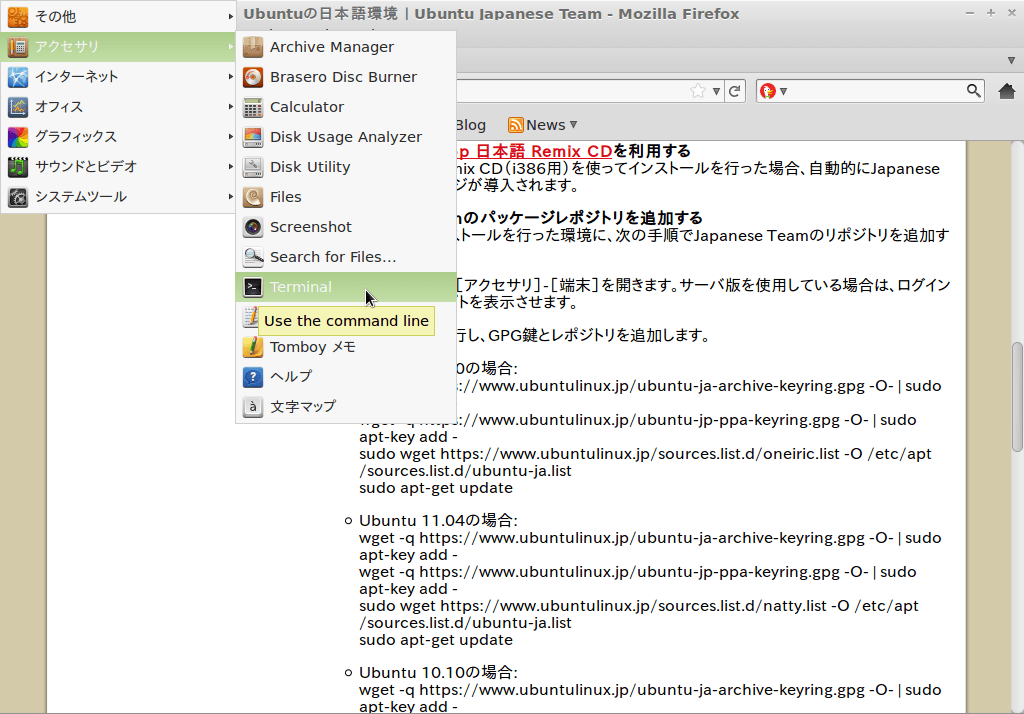Viewport: 1024px width, 714px height.
Task: Click the help question mark icon
Action: click(253, 377)
